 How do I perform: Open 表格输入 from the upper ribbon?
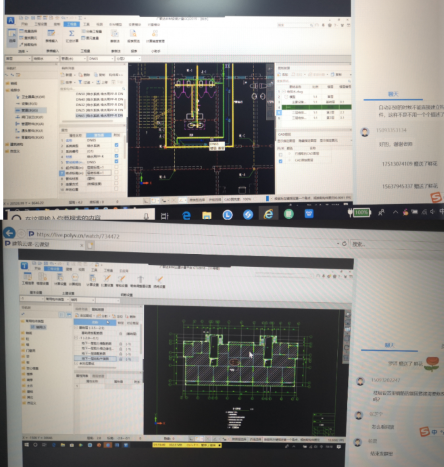tap(51, 36)
